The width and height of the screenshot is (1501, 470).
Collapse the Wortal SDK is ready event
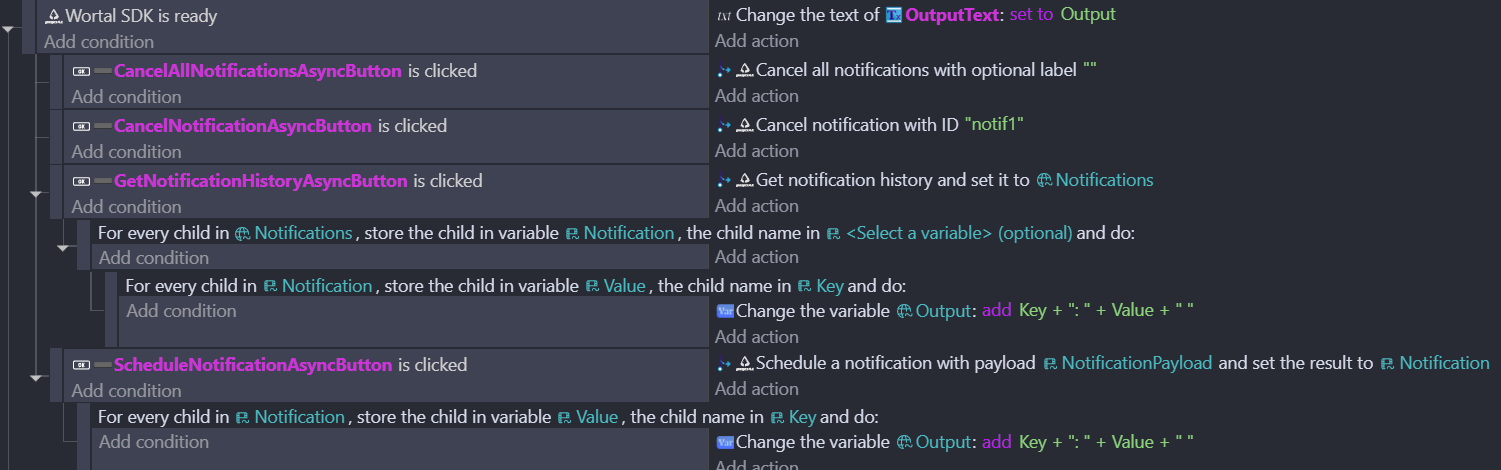[10, 30]
